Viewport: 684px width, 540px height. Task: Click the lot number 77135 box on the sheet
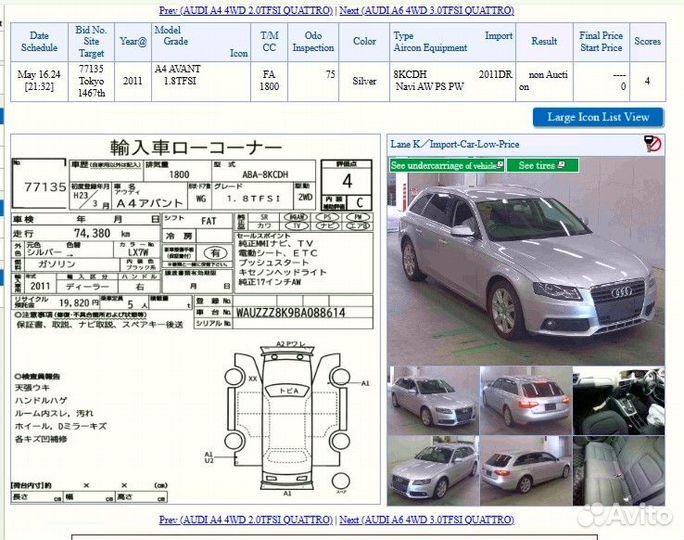coord(40,184)
